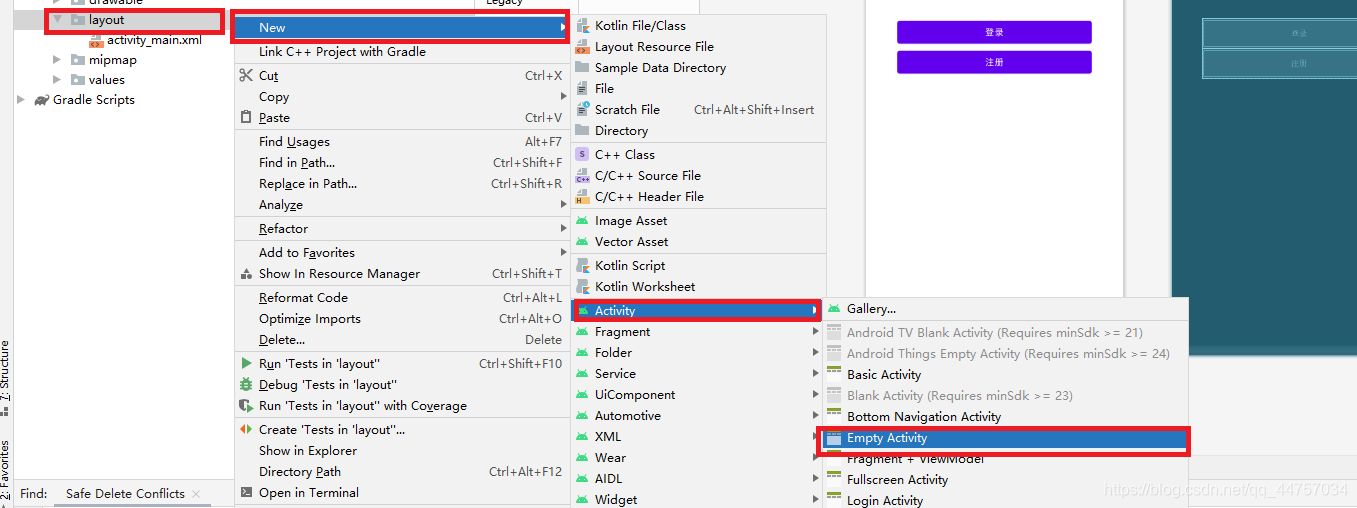Expand the values folder arrow

tap(57, 80)
